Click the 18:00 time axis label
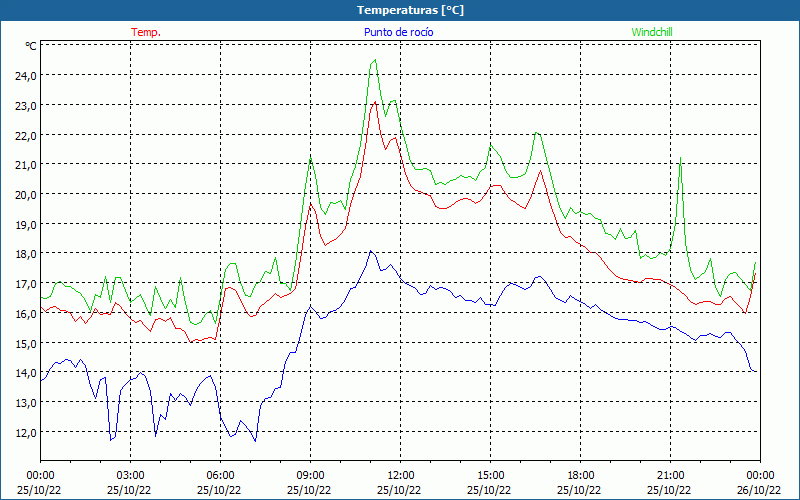Image resolution: width=800 pixels, height=500 pixels. 580,476
